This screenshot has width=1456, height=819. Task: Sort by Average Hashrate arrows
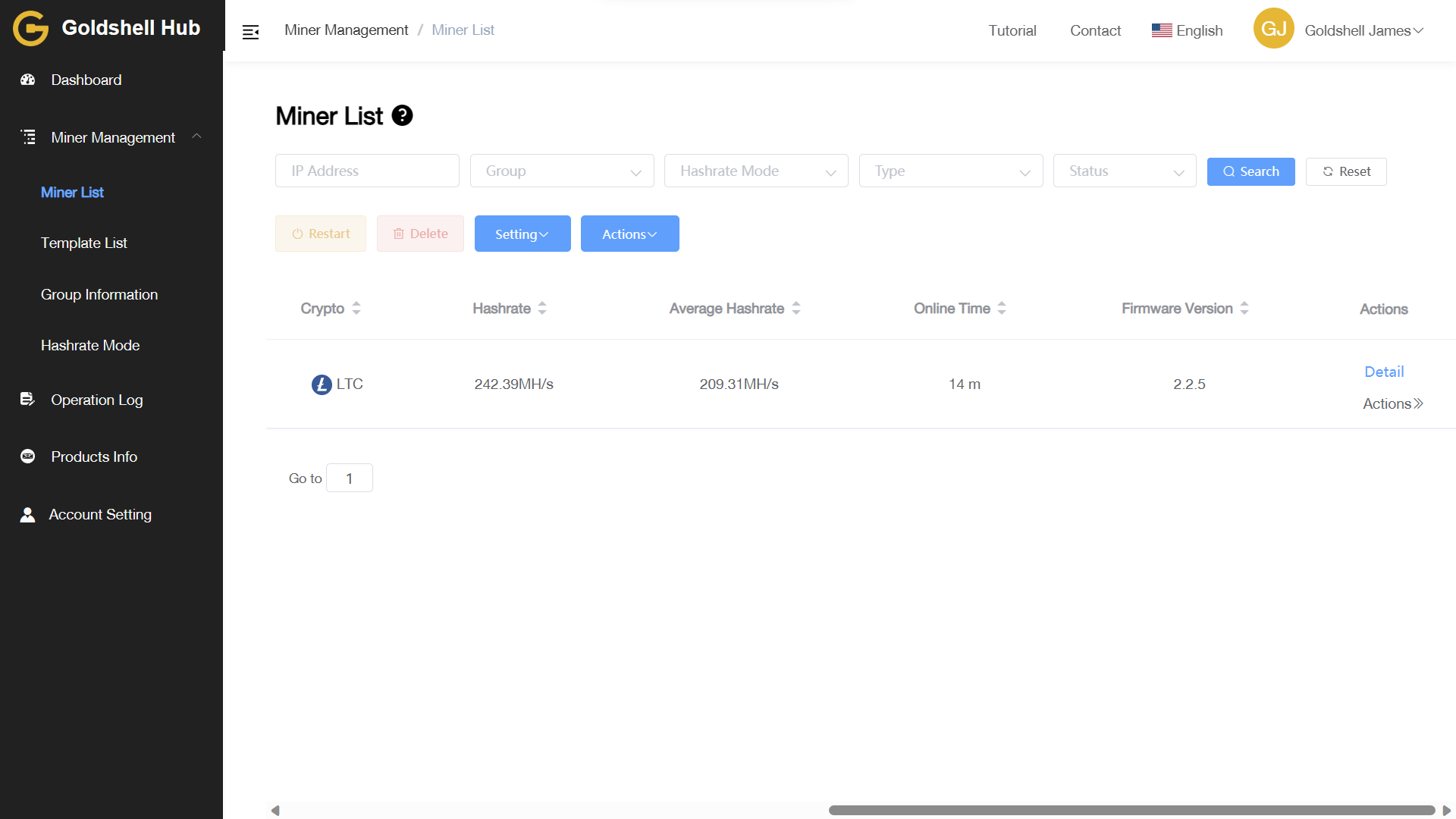click(796, 309)
